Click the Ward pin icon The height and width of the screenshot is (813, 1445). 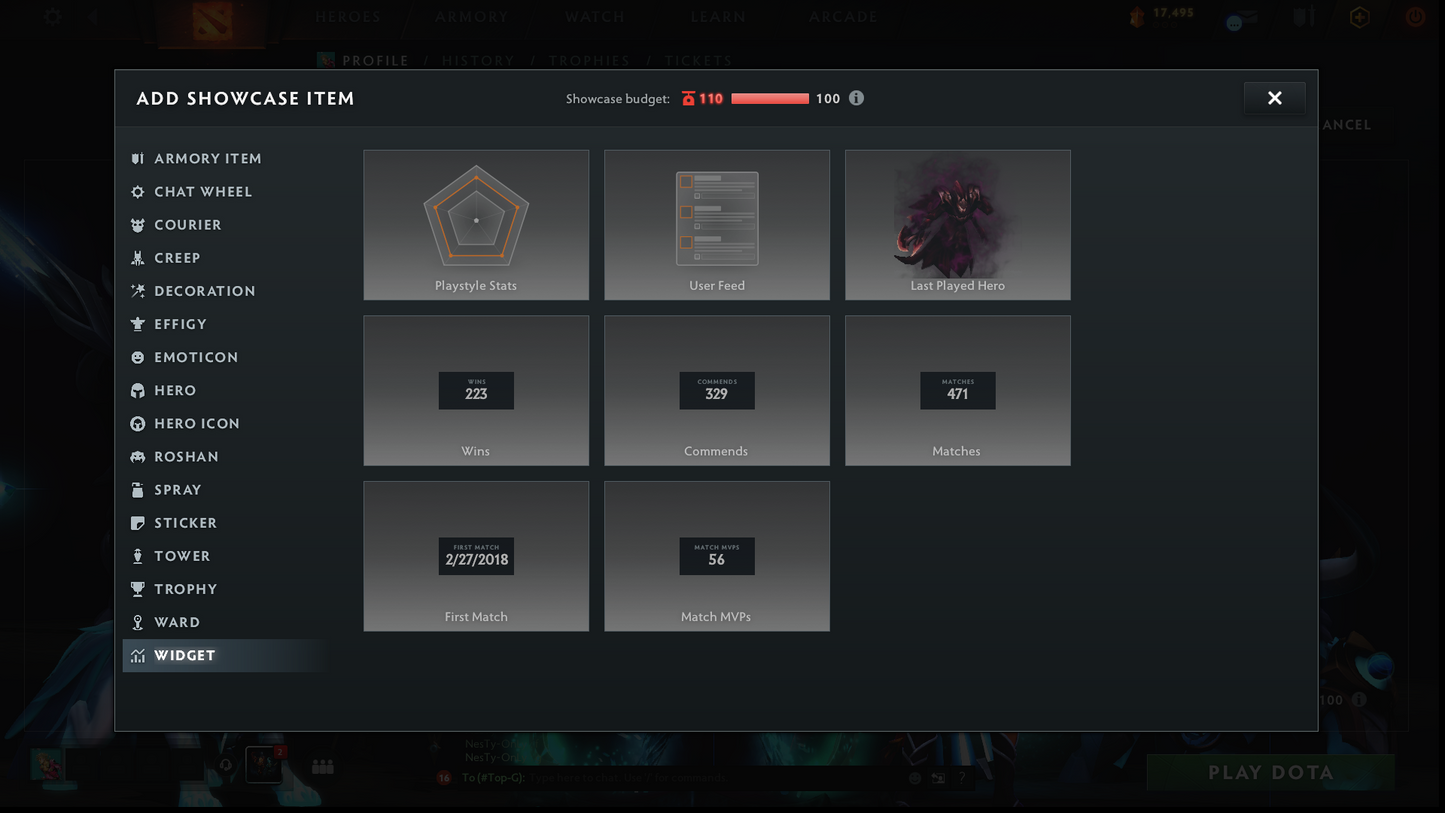click(x=138, y=622)
